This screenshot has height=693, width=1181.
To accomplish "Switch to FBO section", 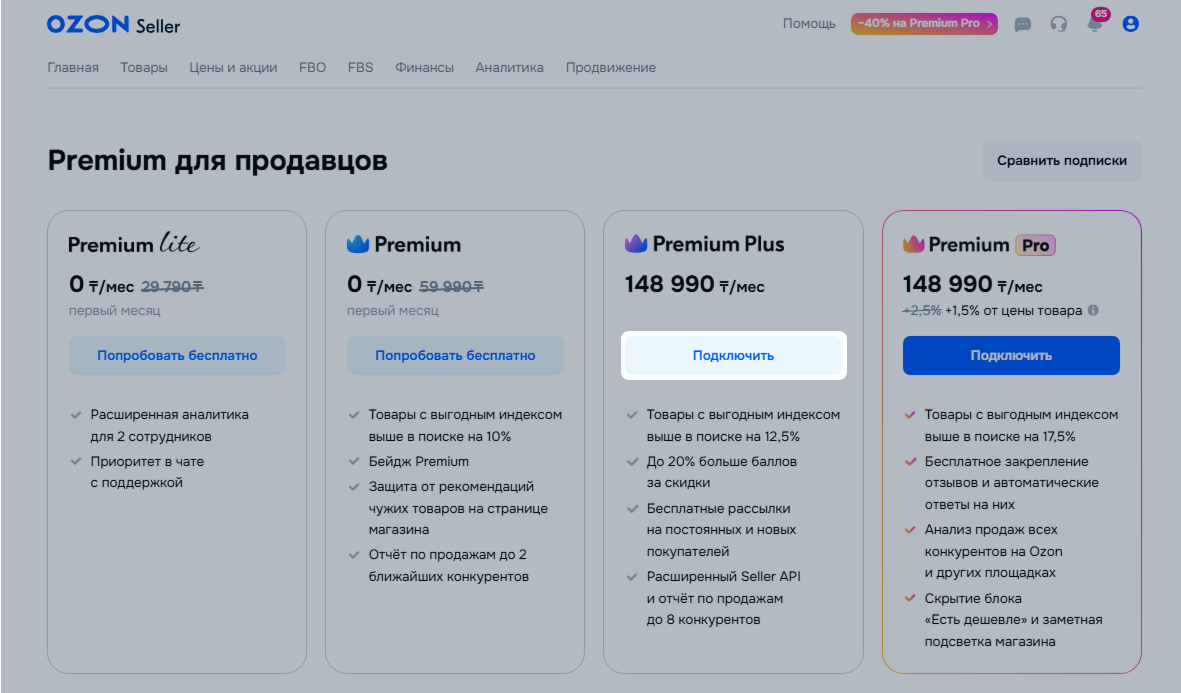I will coord(312,68).
